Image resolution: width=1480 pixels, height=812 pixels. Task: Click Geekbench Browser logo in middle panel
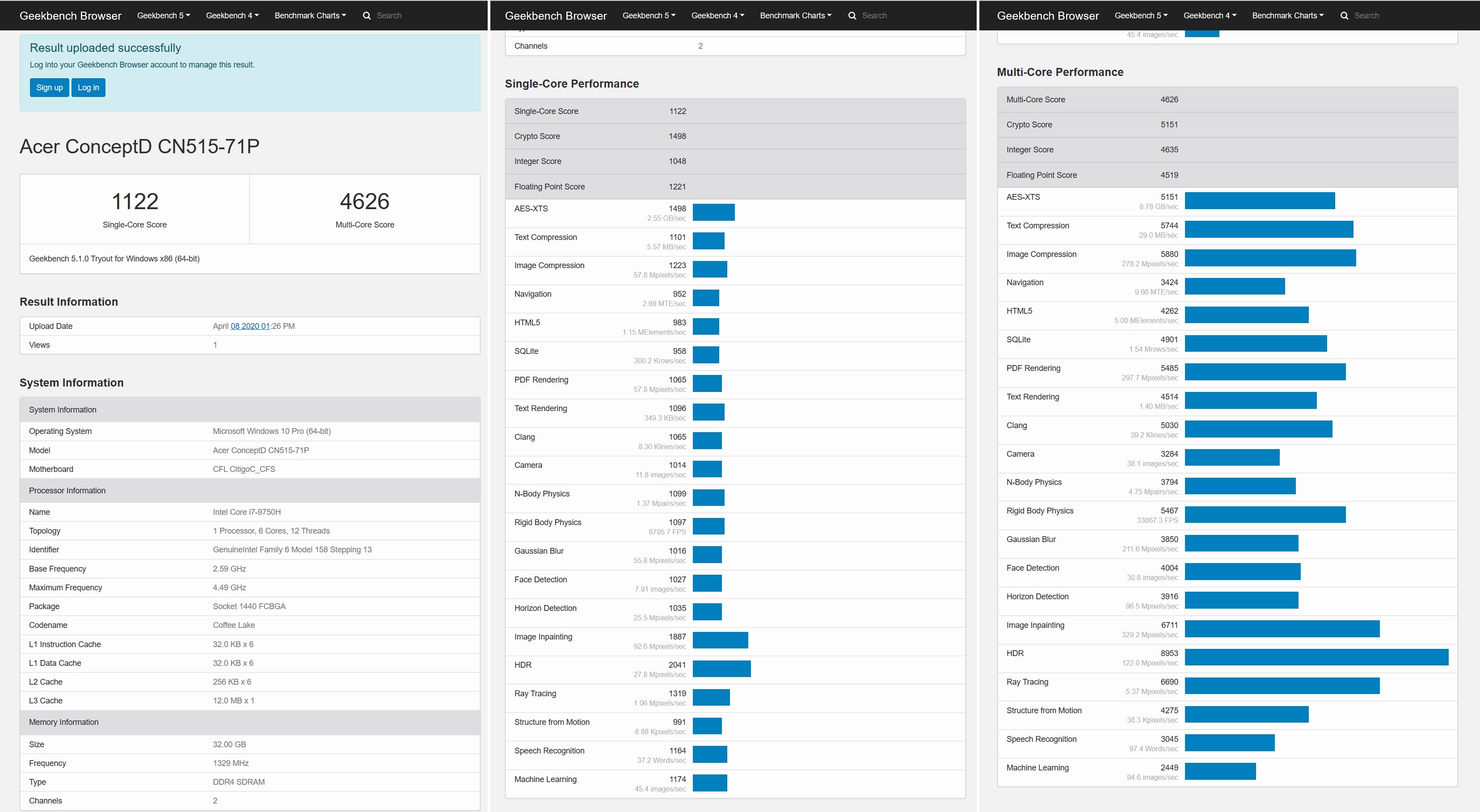(x=556, y=16)
